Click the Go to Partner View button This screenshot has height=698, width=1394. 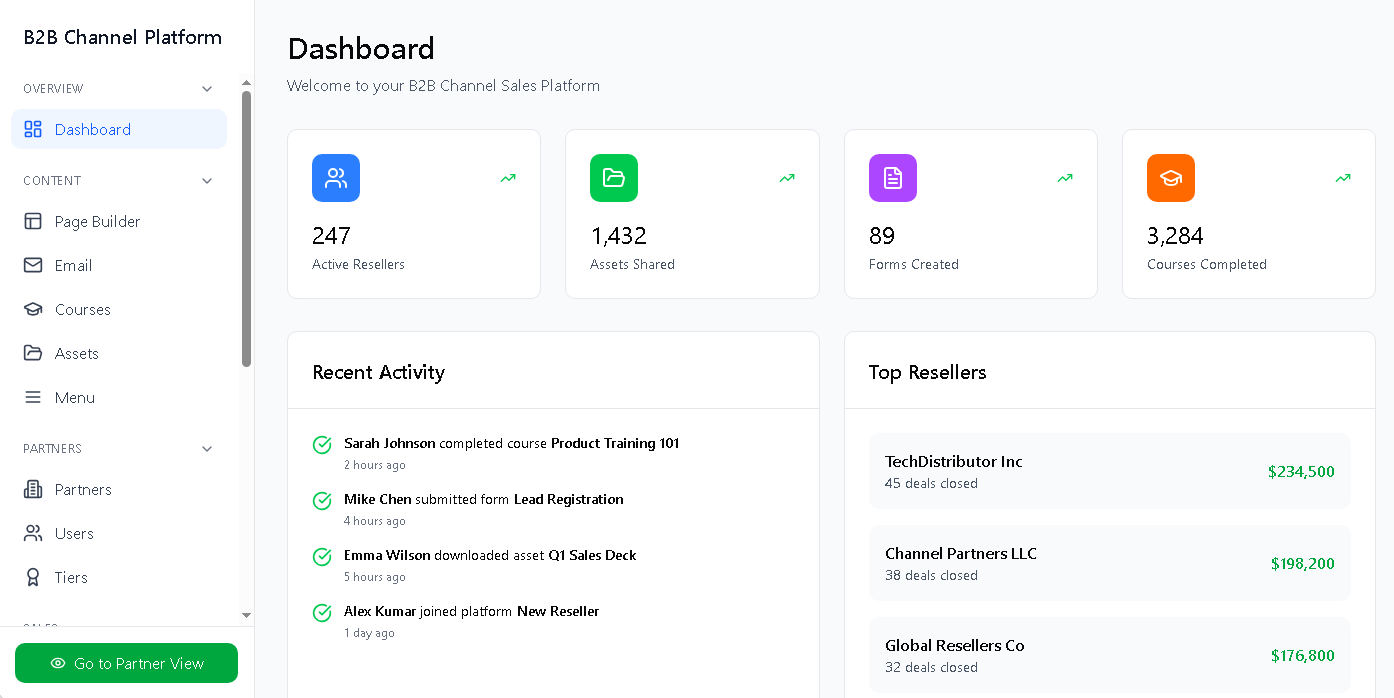point(126,663)
